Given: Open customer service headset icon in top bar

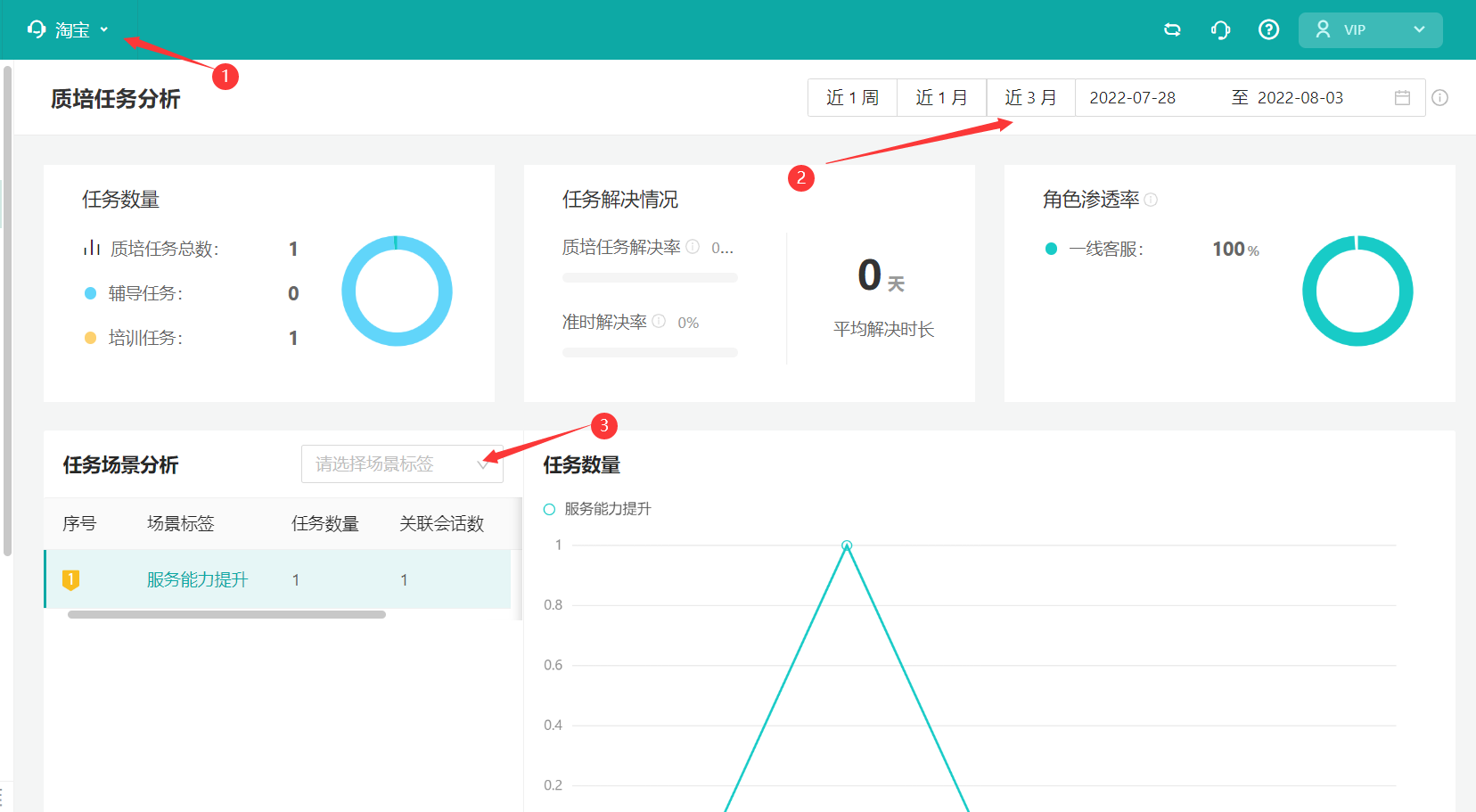Looking at the screenshot, I should pyautogui.click(x=1220, y=30).
